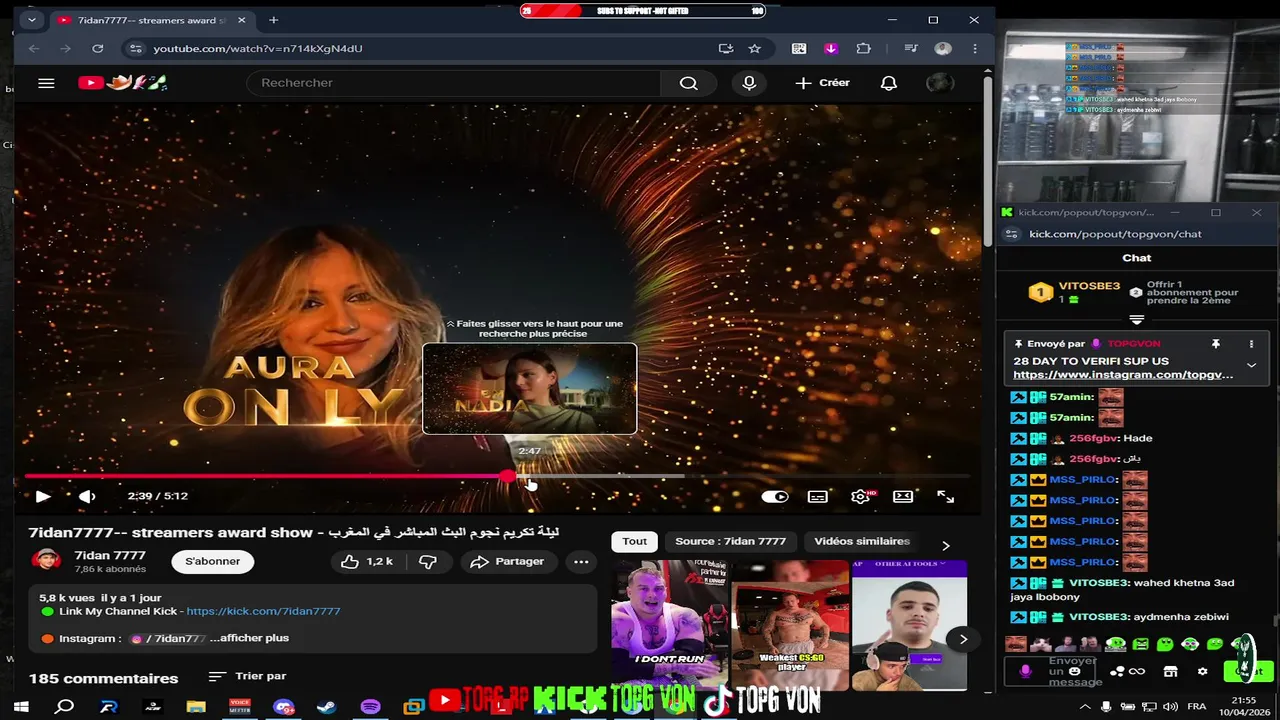Open browser extensions puzzle menu
This screenshot has width=1280, height=720.
864,48
